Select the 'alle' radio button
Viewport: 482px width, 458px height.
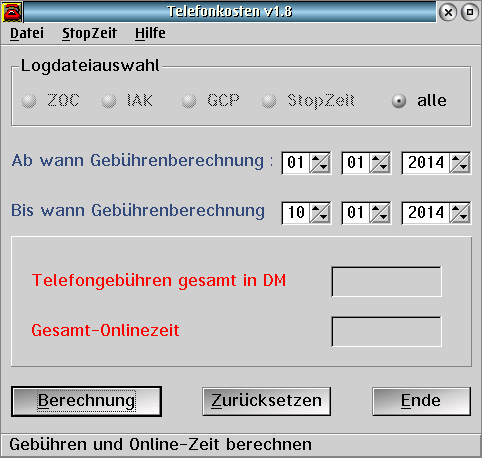[399, 101]
